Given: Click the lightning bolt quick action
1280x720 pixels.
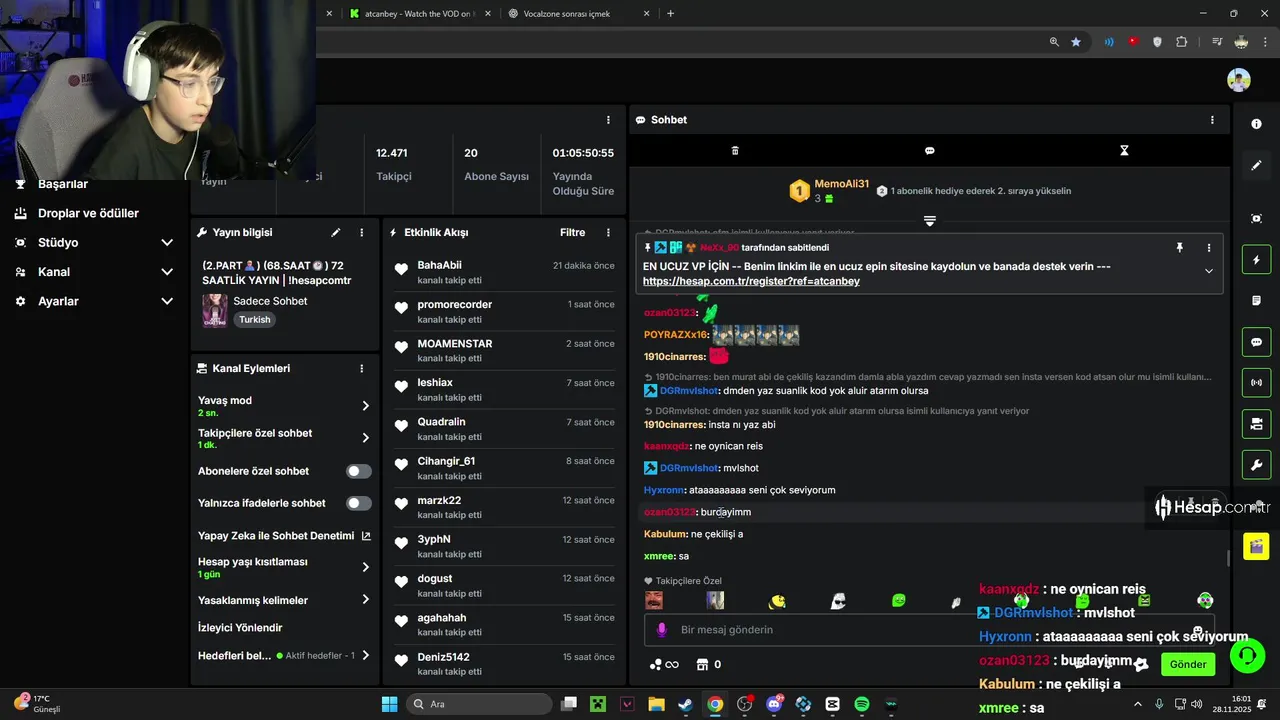Looking at the screenshot, I should point(1256,260).
